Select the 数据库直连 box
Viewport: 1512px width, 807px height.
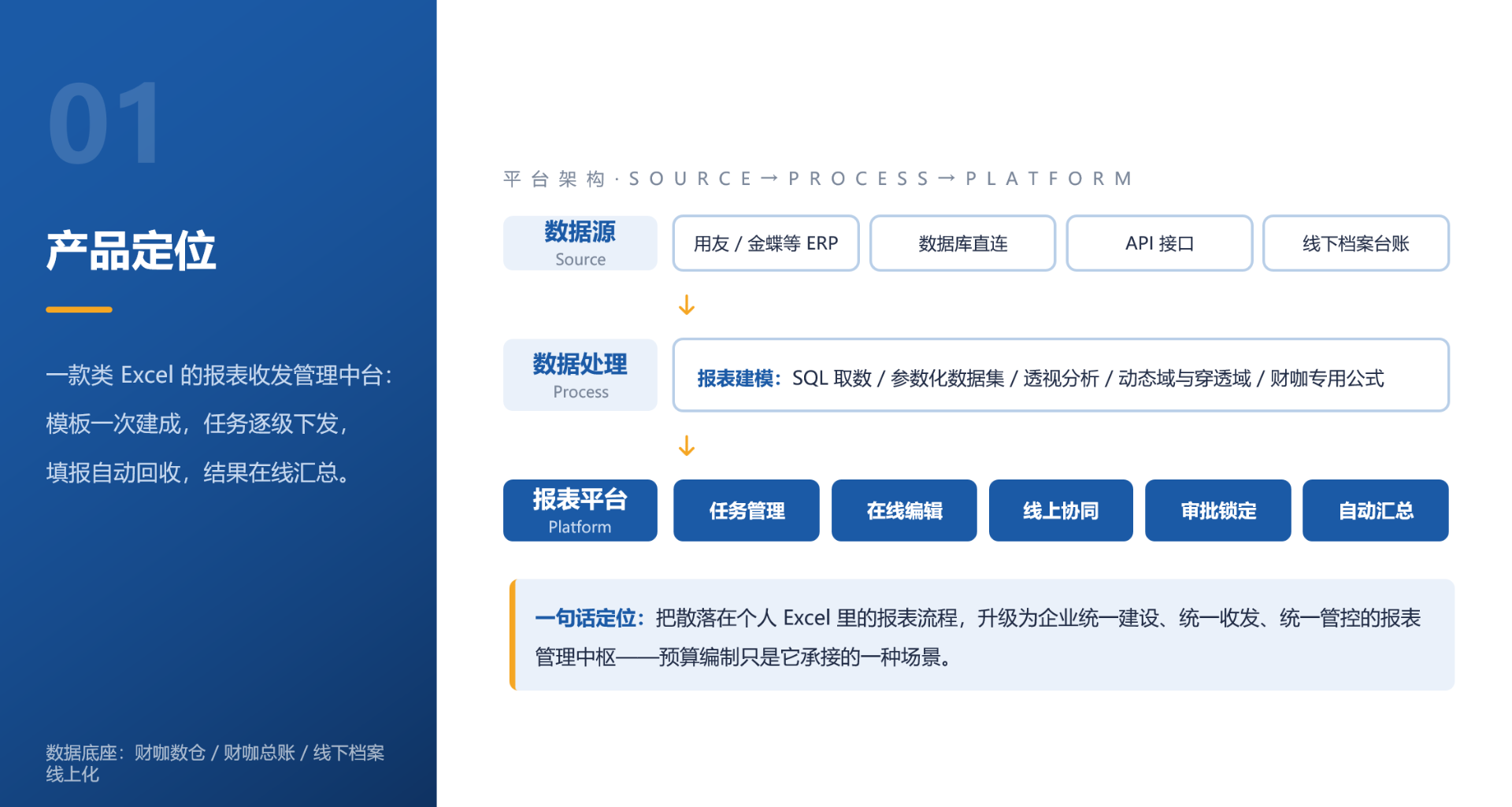tap(962, 243)
